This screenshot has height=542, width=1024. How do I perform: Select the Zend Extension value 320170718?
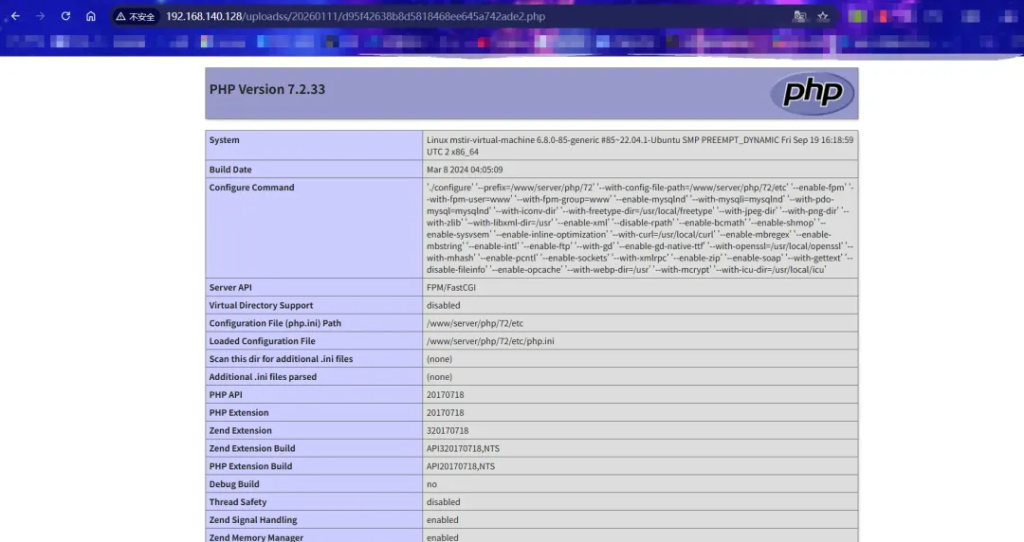pos(447,431)
